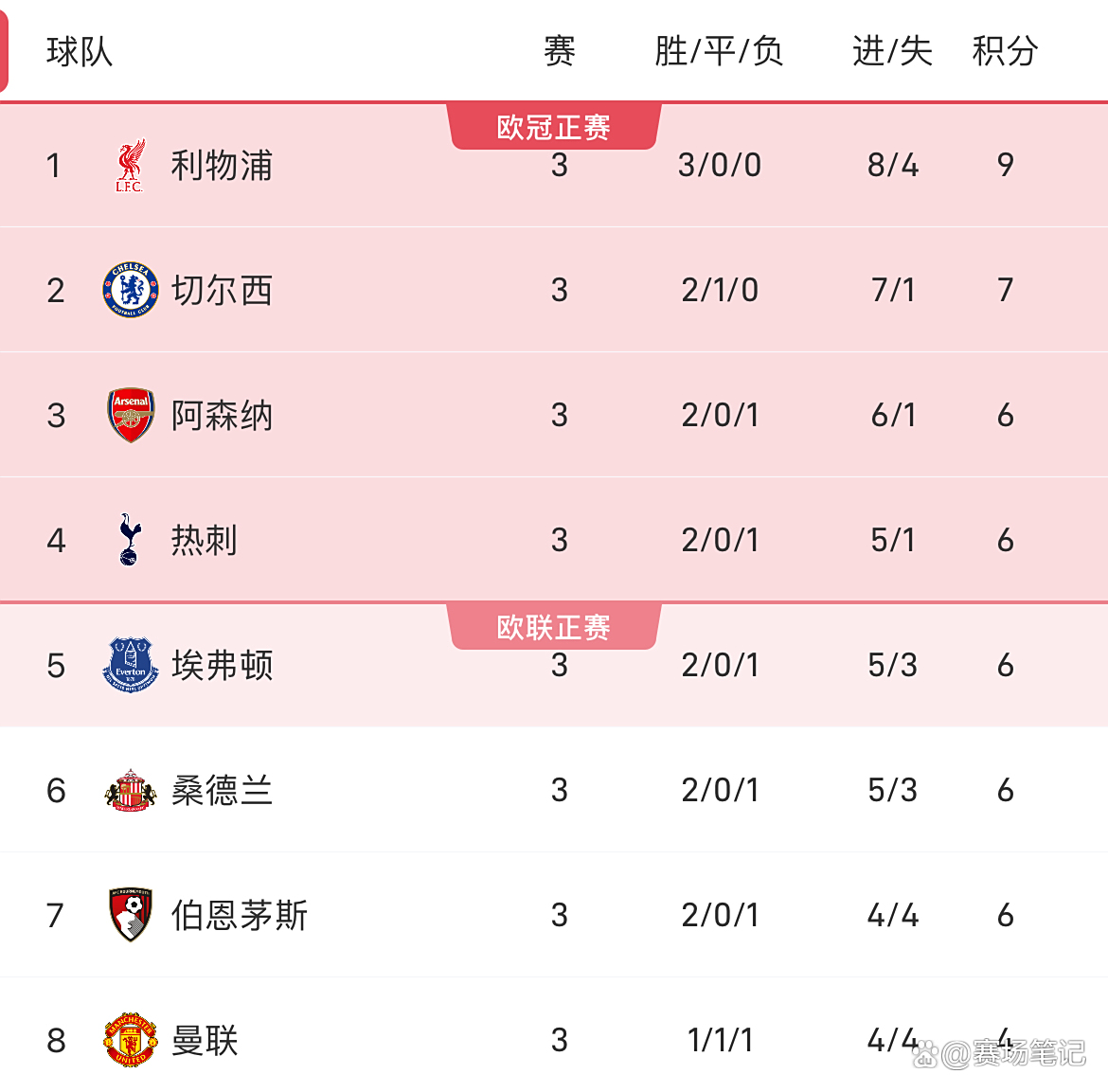
Task: Click the 胜/平/负 column header
Action: point(719,51)
